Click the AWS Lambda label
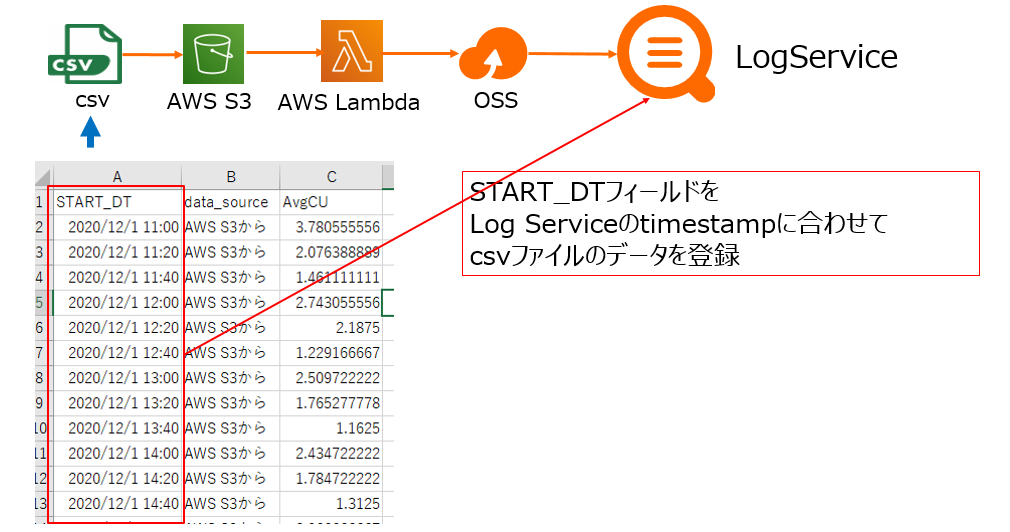Viewport: 1010px width, 532px height. pos(348,102)
